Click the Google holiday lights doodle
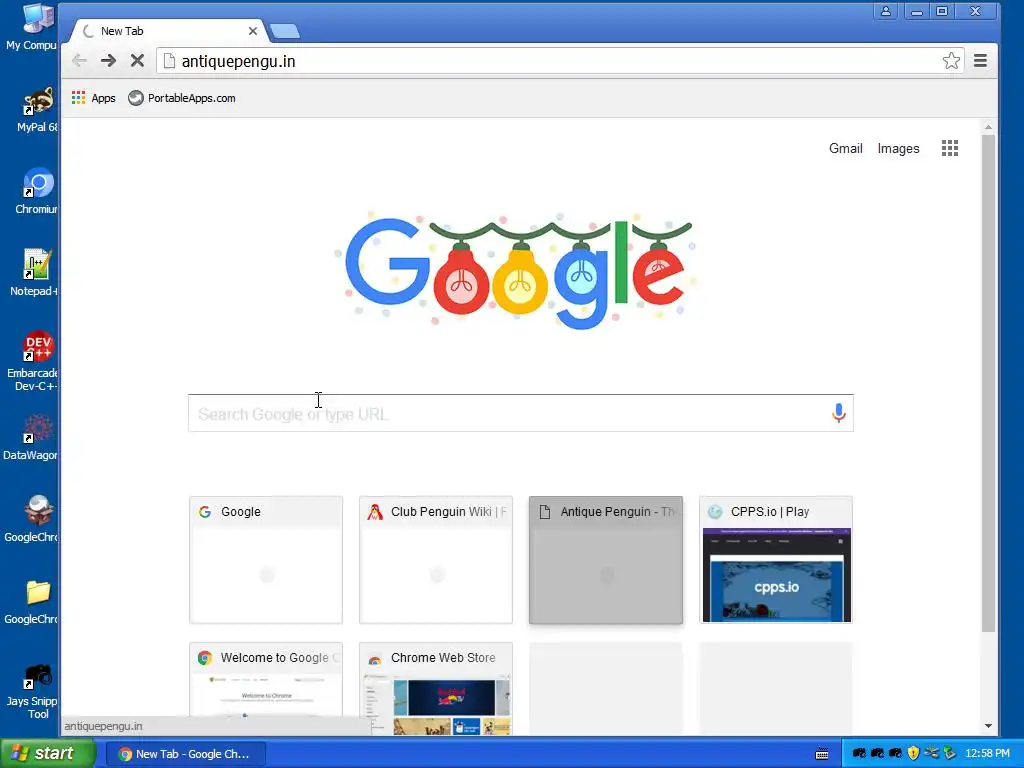 tap(516, 270)
